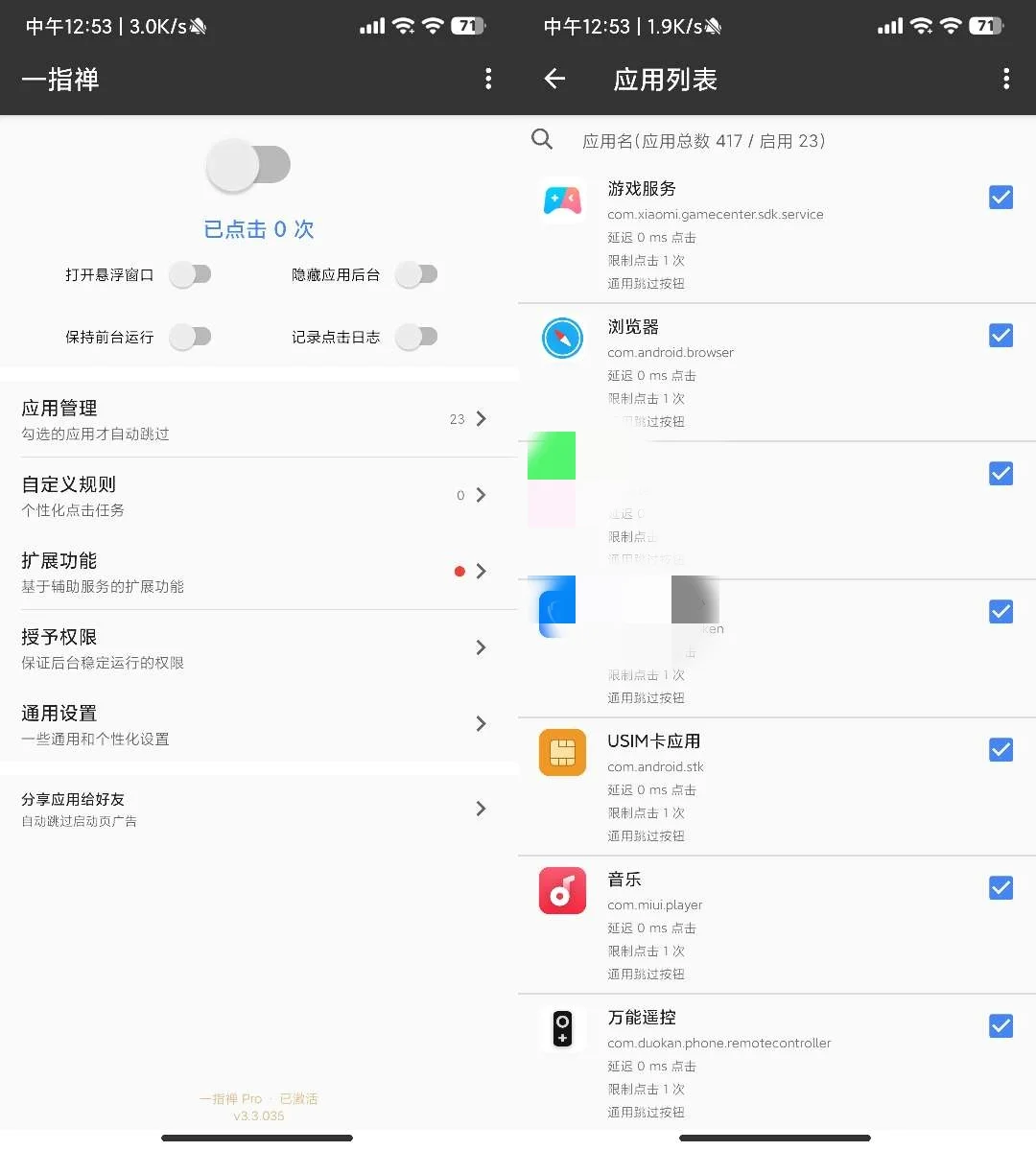The image size is (1036, 1151).
Task: Click the 游戏服务 game services app icon
Action: click(x=562, y=200)
